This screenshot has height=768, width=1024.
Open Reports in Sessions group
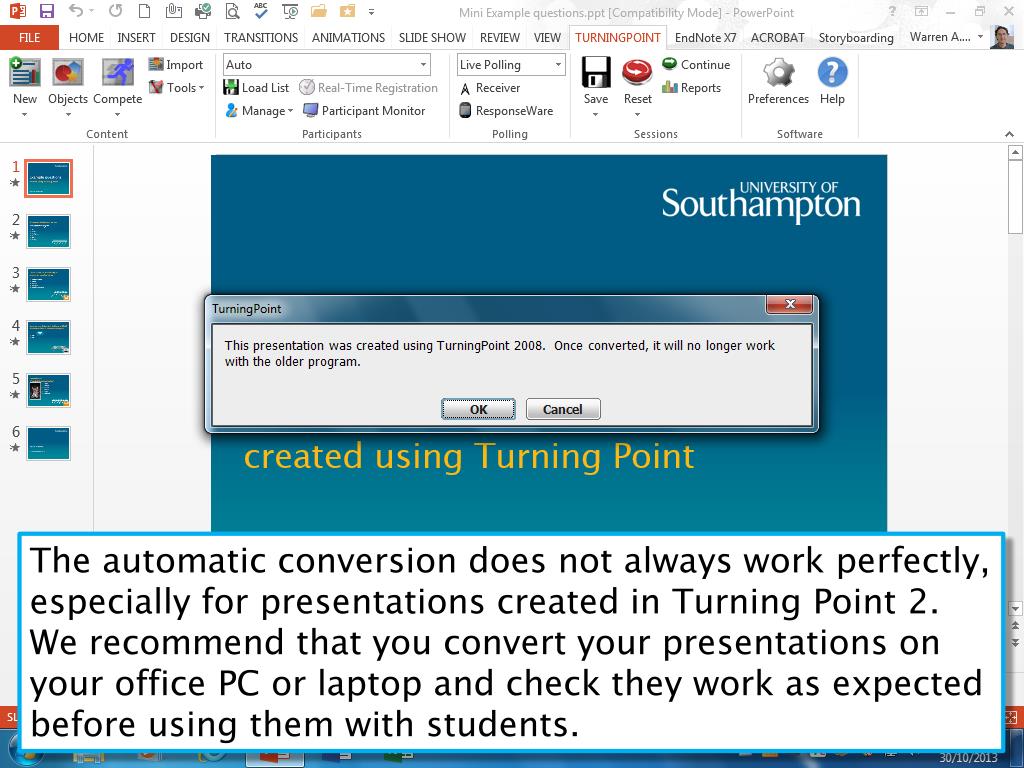point(692,88)
